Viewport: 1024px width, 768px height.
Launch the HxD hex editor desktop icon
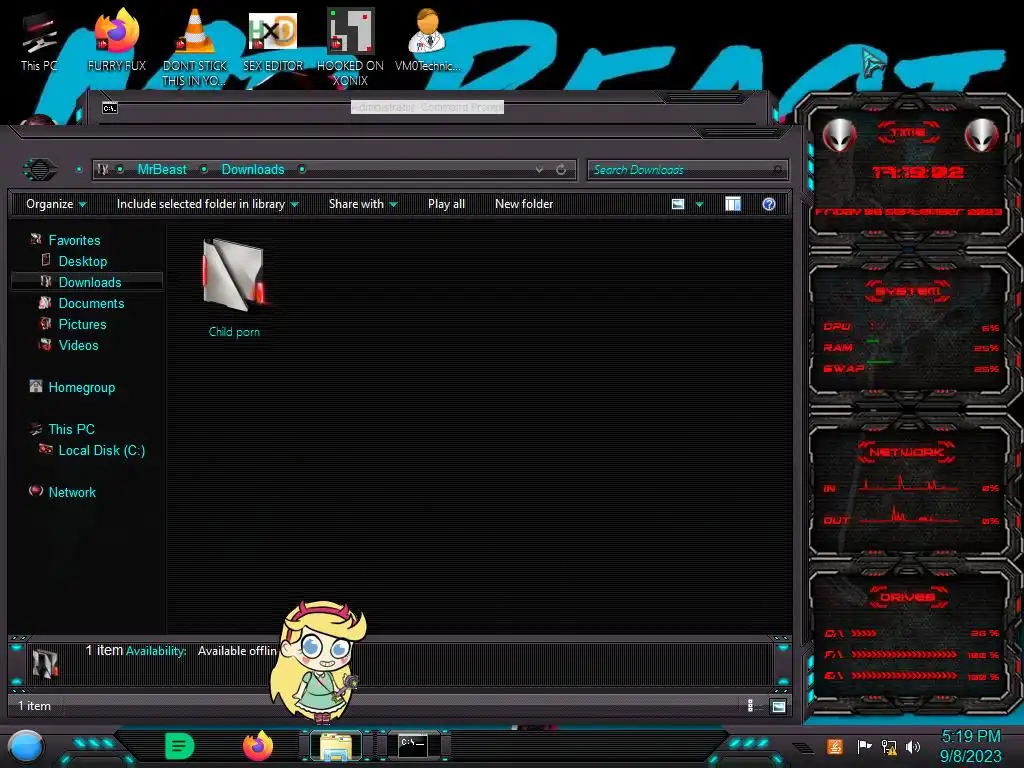coord(273,40)
